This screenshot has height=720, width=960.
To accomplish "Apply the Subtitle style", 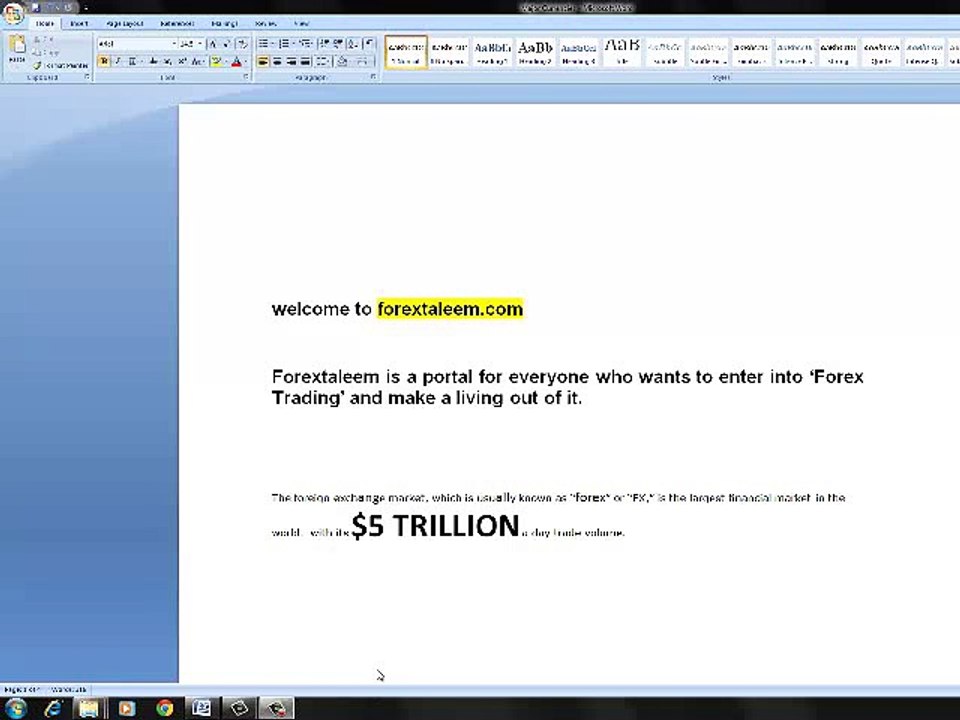I will [x=665, y=52].
